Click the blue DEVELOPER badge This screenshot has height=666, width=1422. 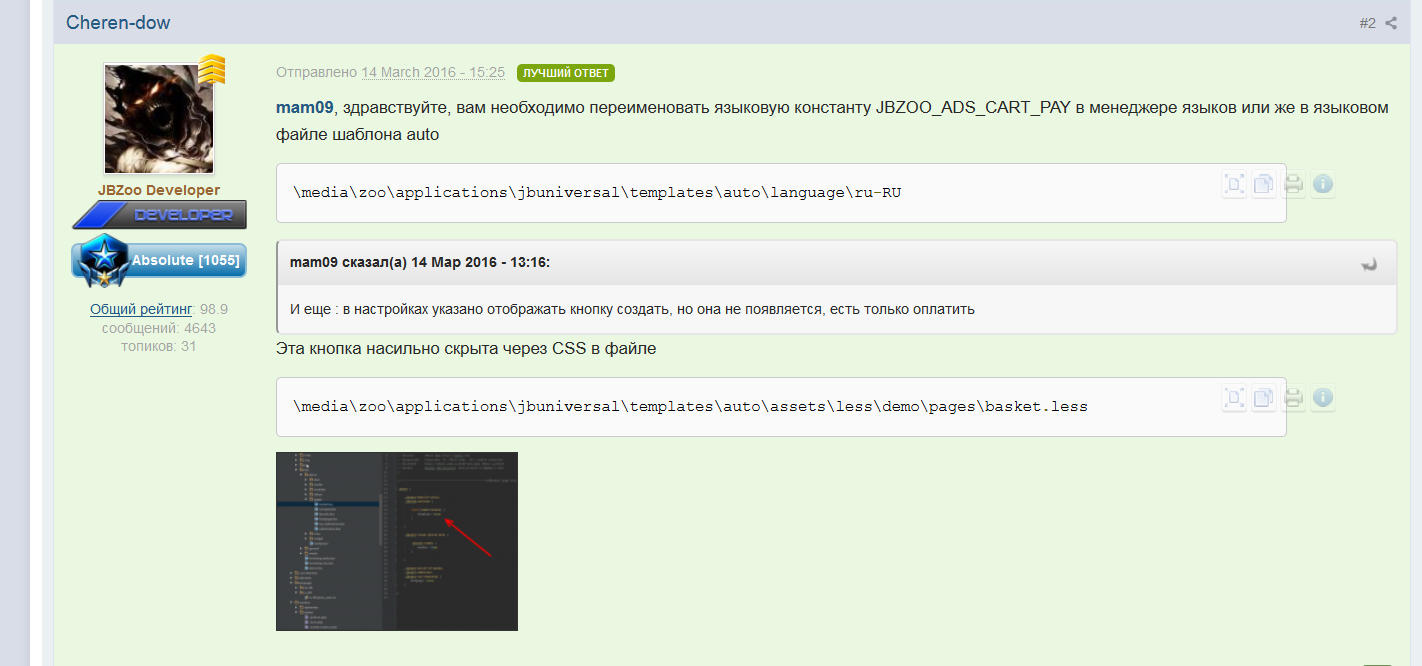click(x=159, y=214)
